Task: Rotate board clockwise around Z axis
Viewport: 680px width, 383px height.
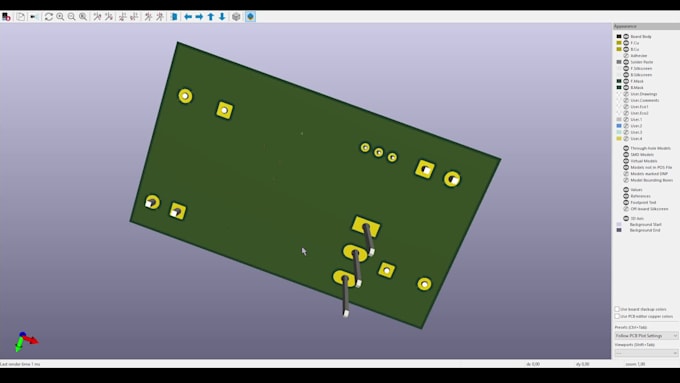Action: (x=148, y=16)
